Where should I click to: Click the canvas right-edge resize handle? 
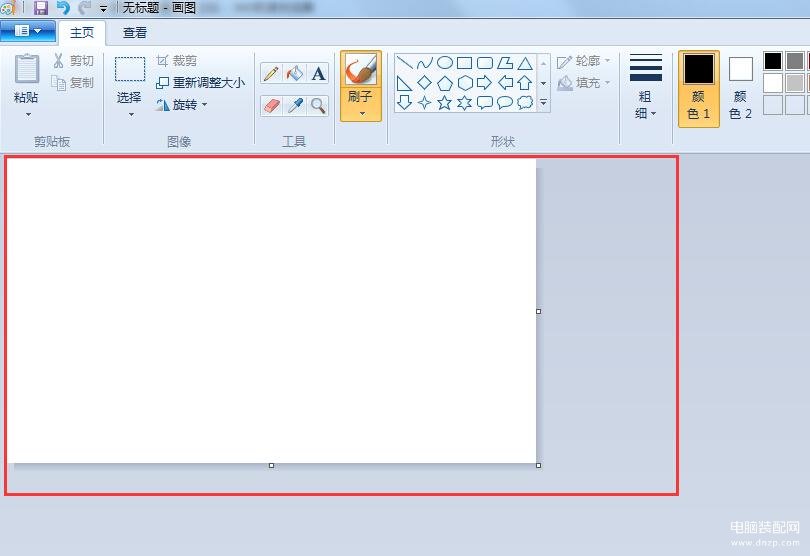(538, 311)
